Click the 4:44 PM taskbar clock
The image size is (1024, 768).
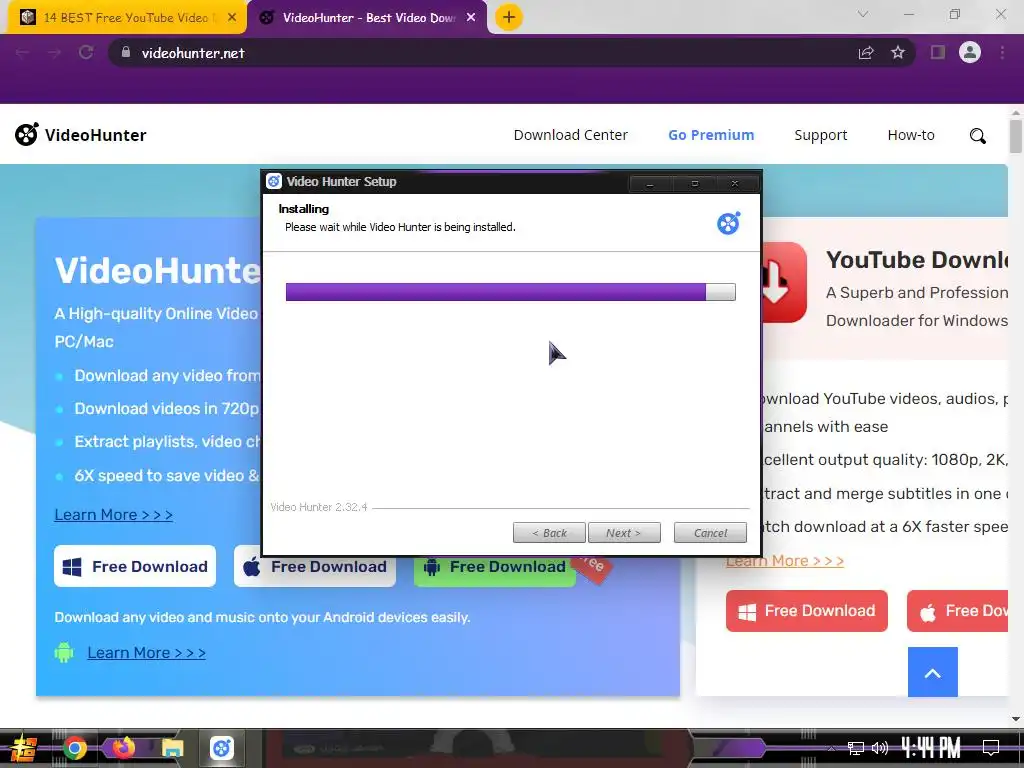coord(931,747)
